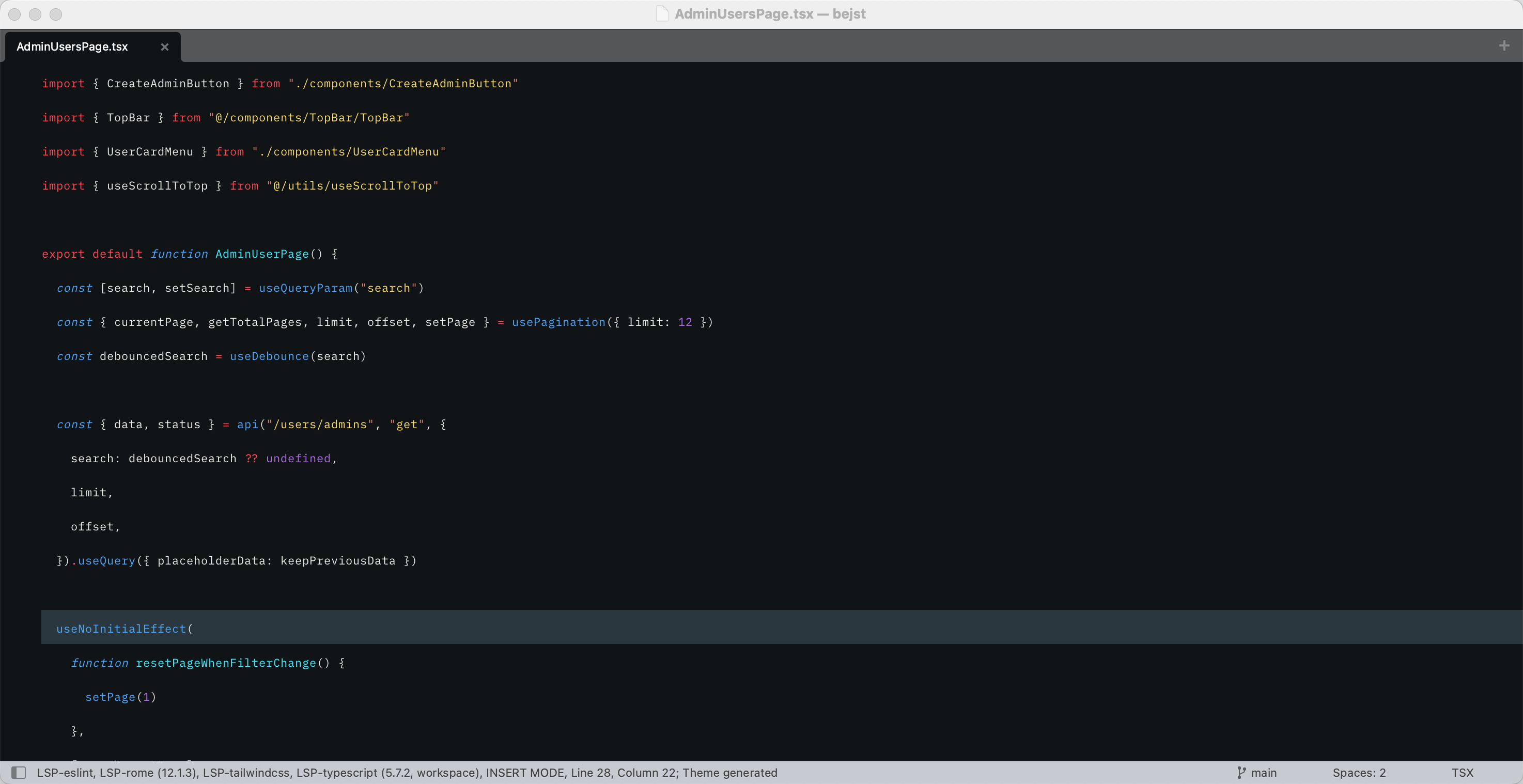The height and width of the screenshot is (784, 1523).
Task: Click the useDebounce function call
Action: [x=269, y=356]
